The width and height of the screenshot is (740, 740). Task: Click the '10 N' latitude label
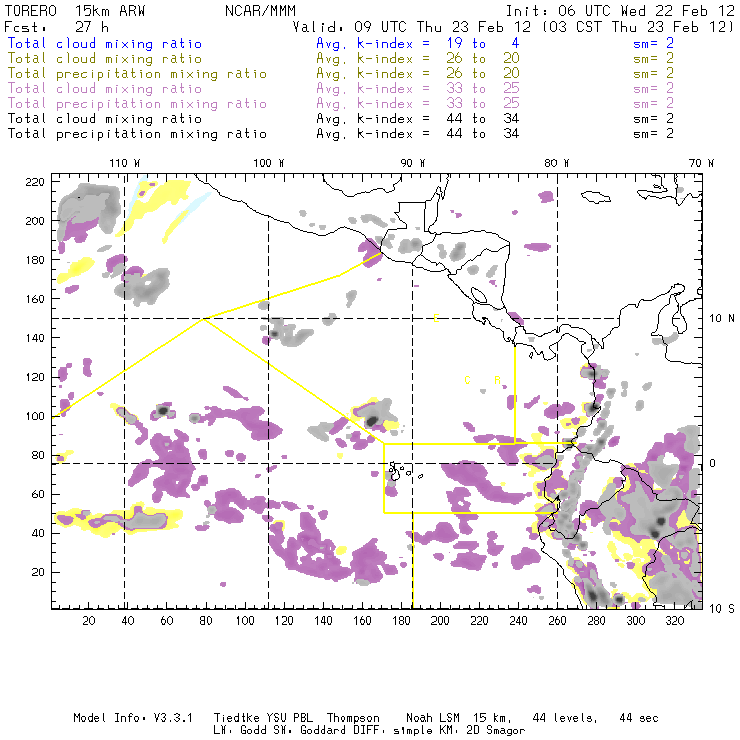[722, 319]
